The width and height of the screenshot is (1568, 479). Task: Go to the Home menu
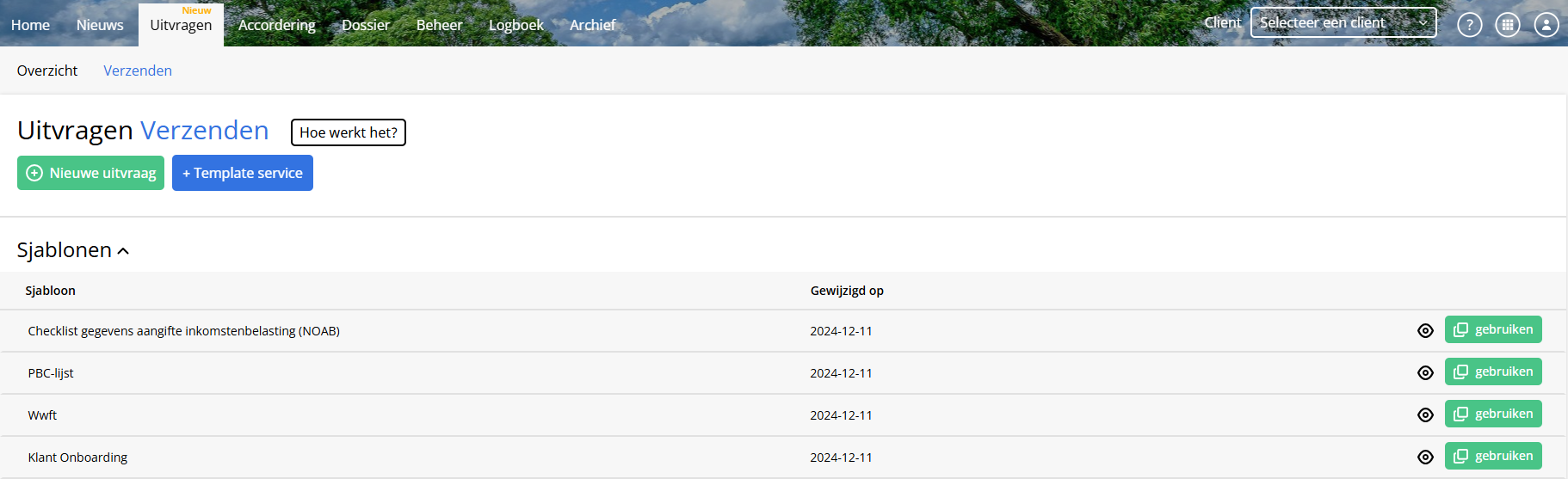pyautogui.click(x=30, y=25)
